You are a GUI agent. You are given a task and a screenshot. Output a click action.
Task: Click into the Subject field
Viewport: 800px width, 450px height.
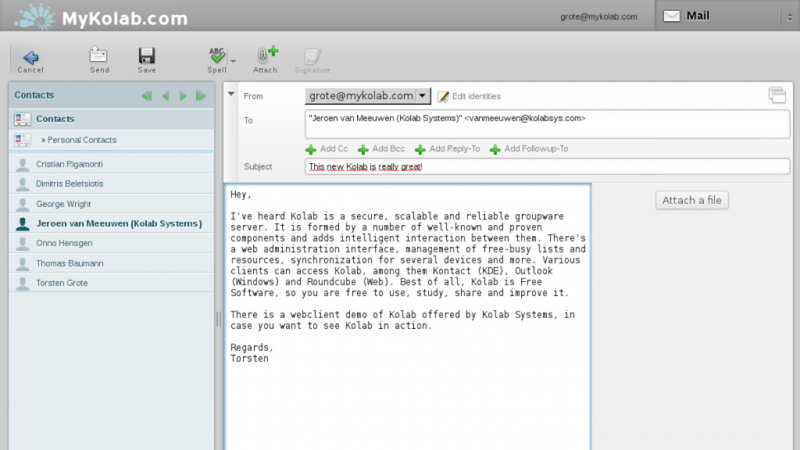pos(547,166)
